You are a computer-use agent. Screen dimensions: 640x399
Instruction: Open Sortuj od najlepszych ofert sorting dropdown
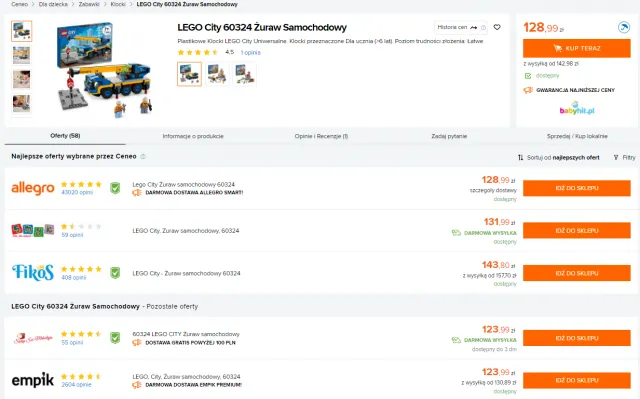559,157
